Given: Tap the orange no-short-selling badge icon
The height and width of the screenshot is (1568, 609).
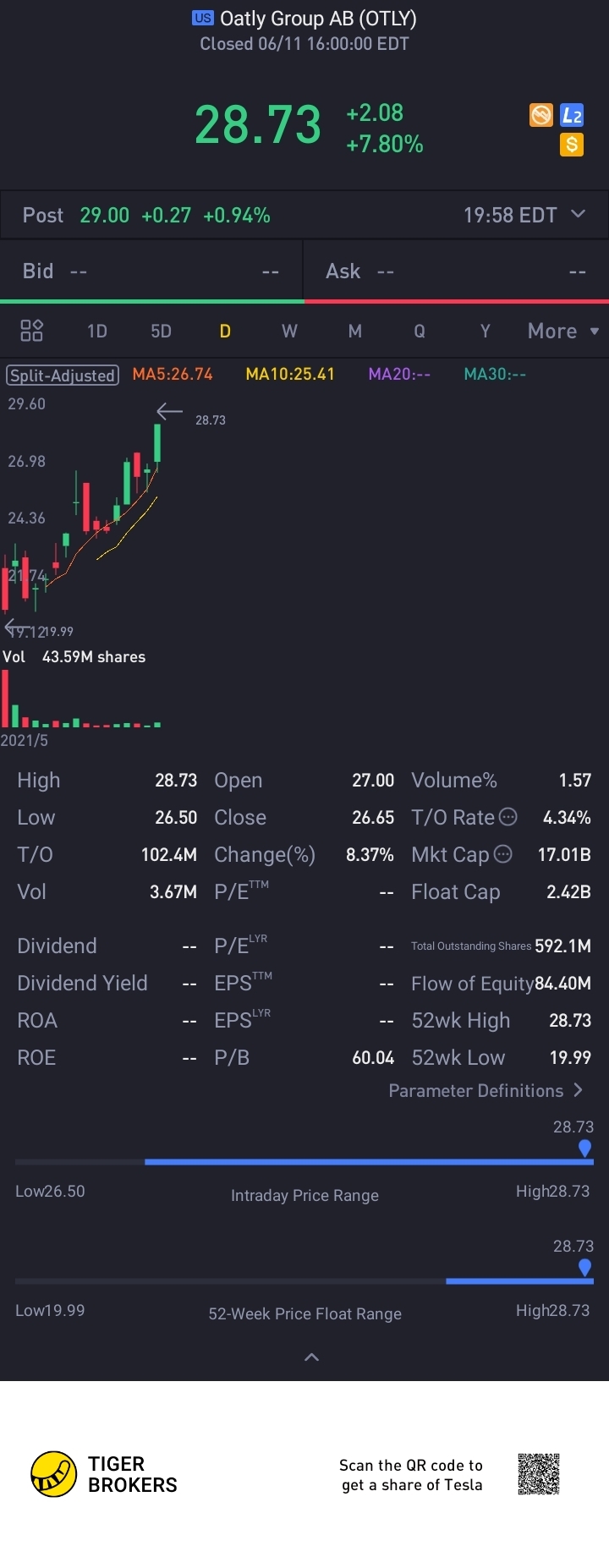Looking at the screenshot, I should (541, 115).
